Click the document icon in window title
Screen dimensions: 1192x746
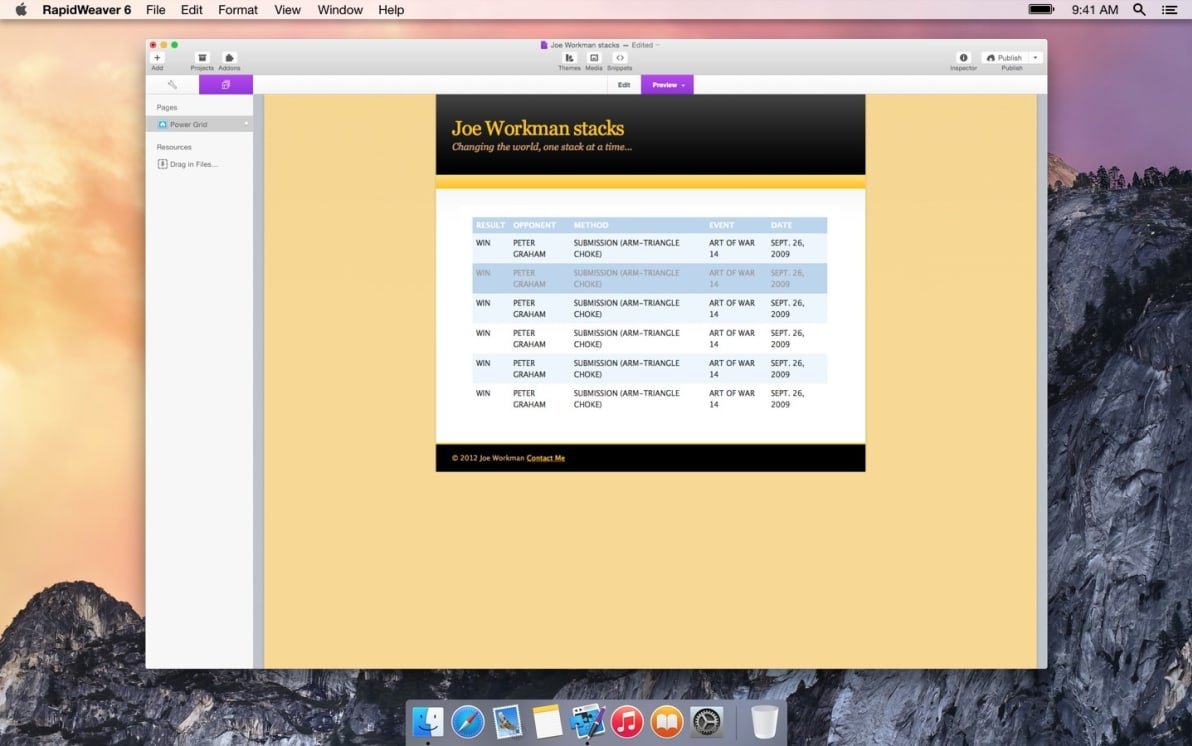[544, 45]
